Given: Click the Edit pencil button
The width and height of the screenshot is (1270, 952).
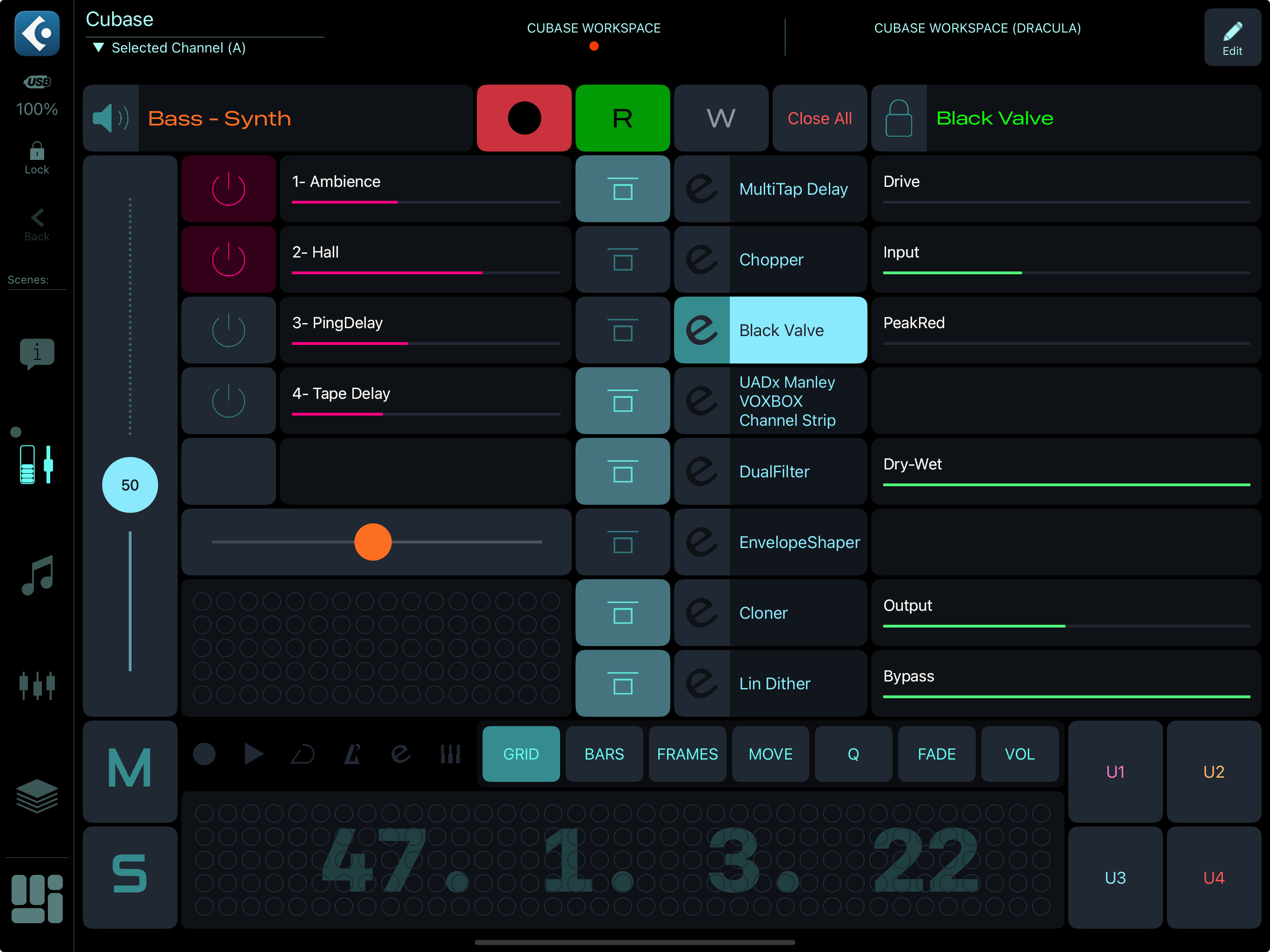Looking at the screenshot, I should [1233, 37].
